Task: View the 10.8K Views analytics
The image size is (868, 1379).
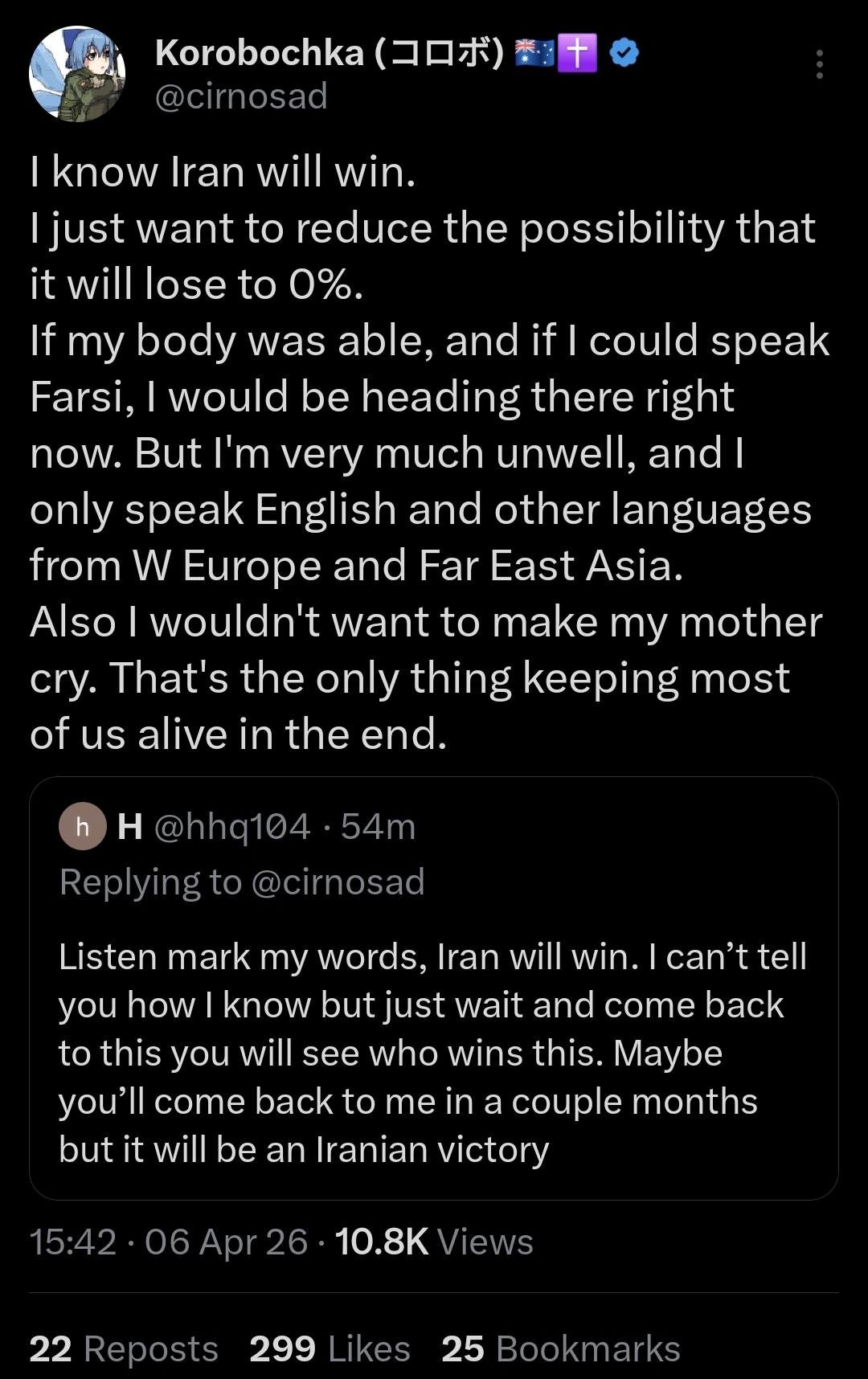Action: point(434,1242)
